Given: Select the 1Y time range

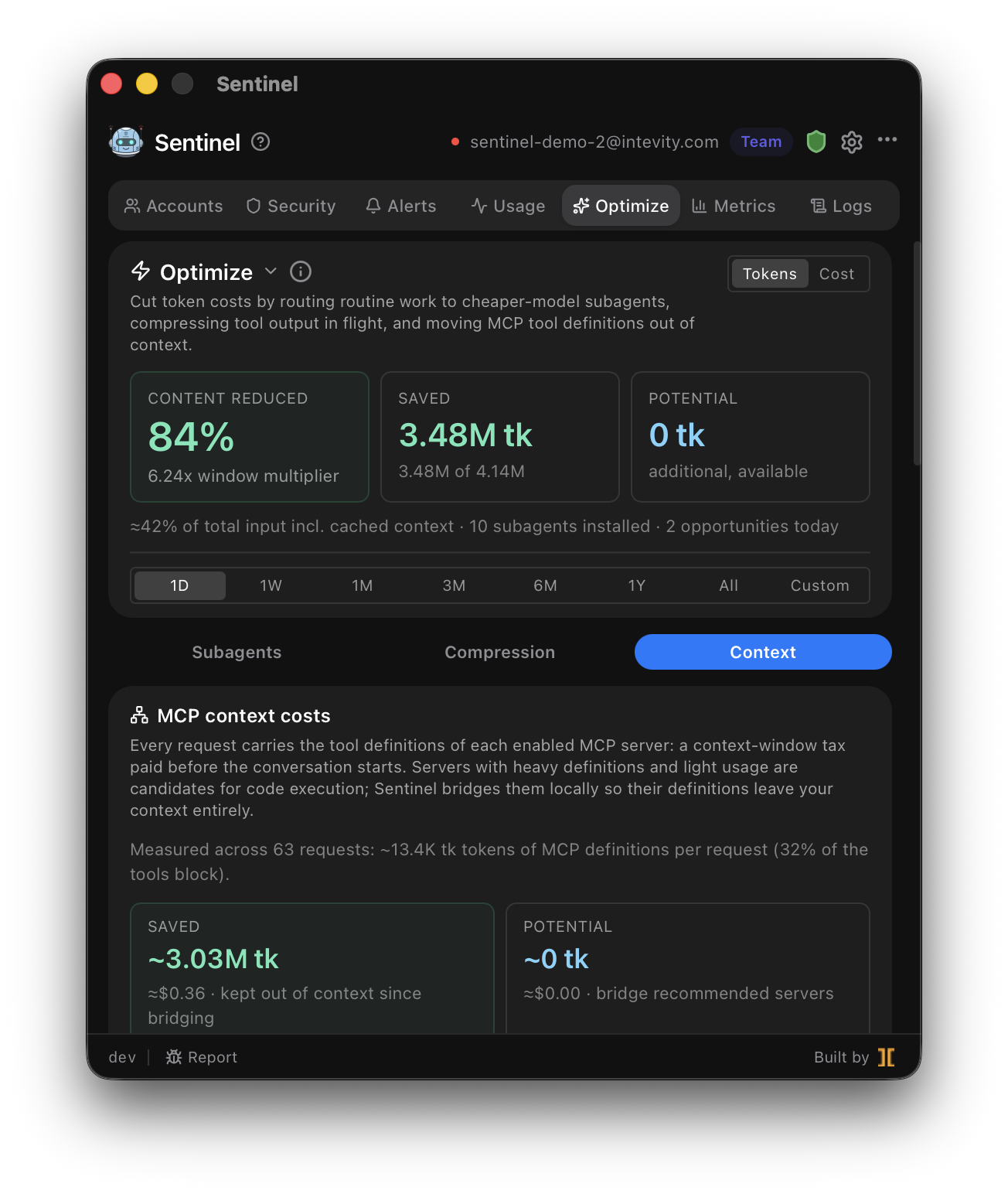Looking at the screenshot, I should coord(637,585).
